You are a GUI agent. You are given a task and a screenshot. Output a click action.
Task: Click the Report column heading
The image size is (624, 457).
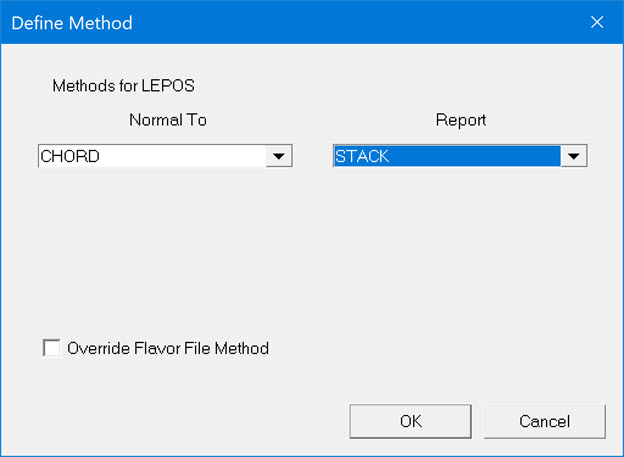460,120
